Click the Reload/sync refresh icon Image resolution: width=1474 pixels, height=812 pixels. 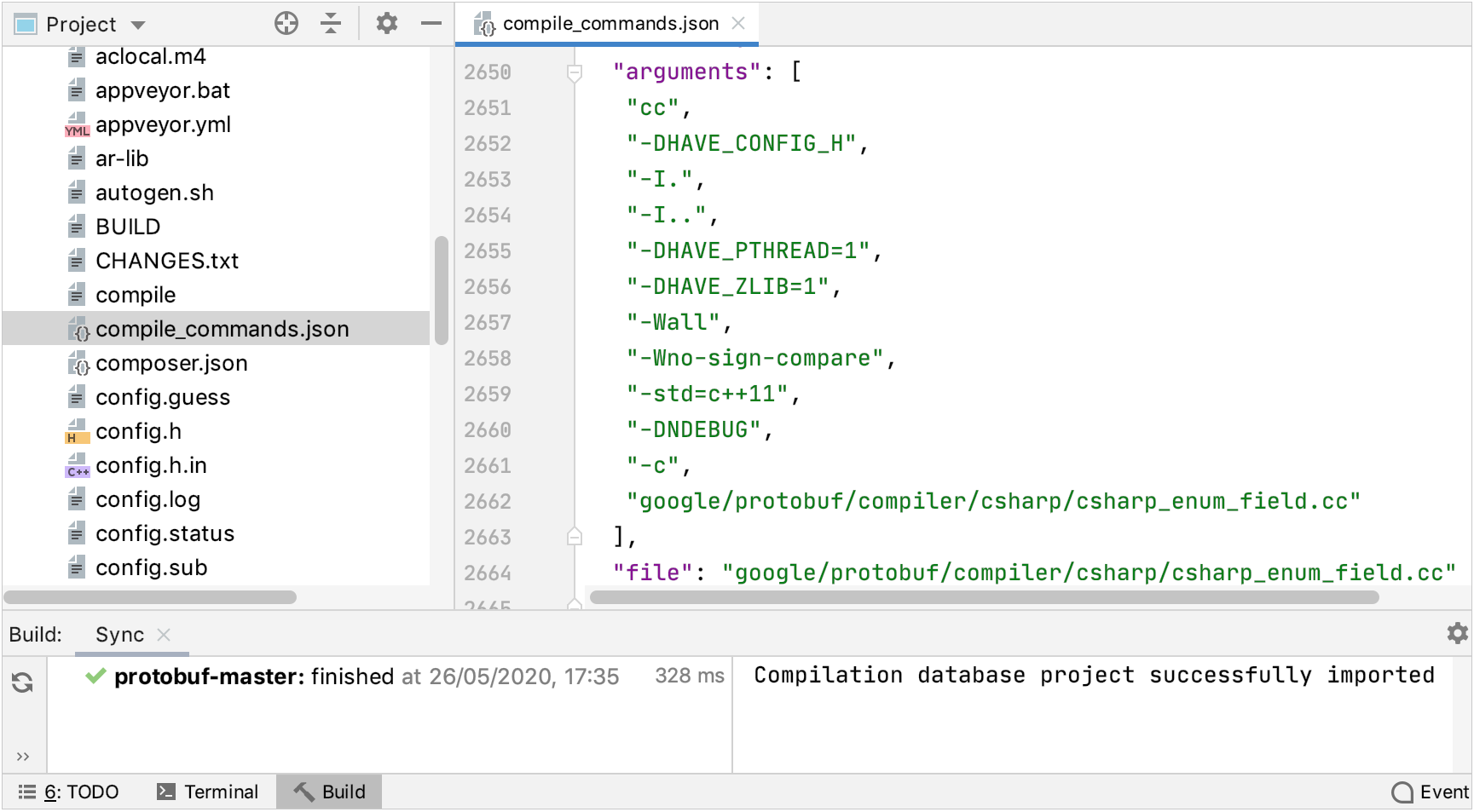coord(23,682)
